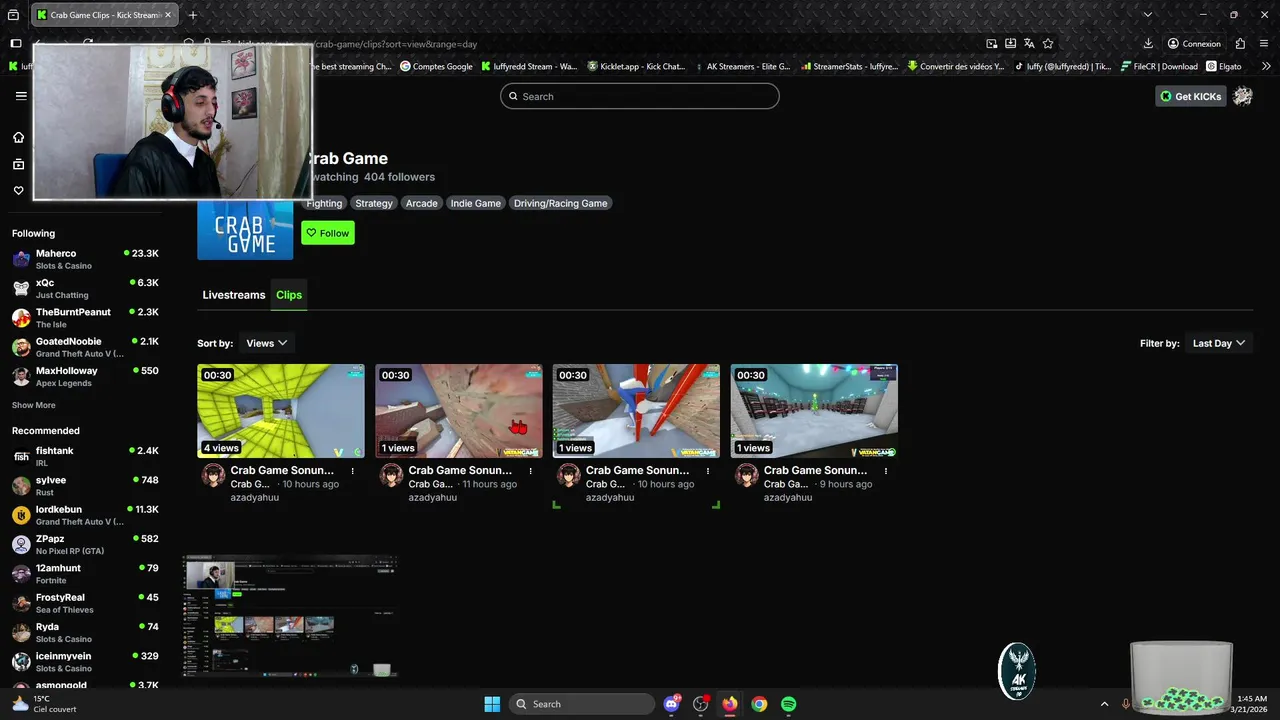Click the Windows Start button
This screenshot has height=720, width=1280.
492,704
